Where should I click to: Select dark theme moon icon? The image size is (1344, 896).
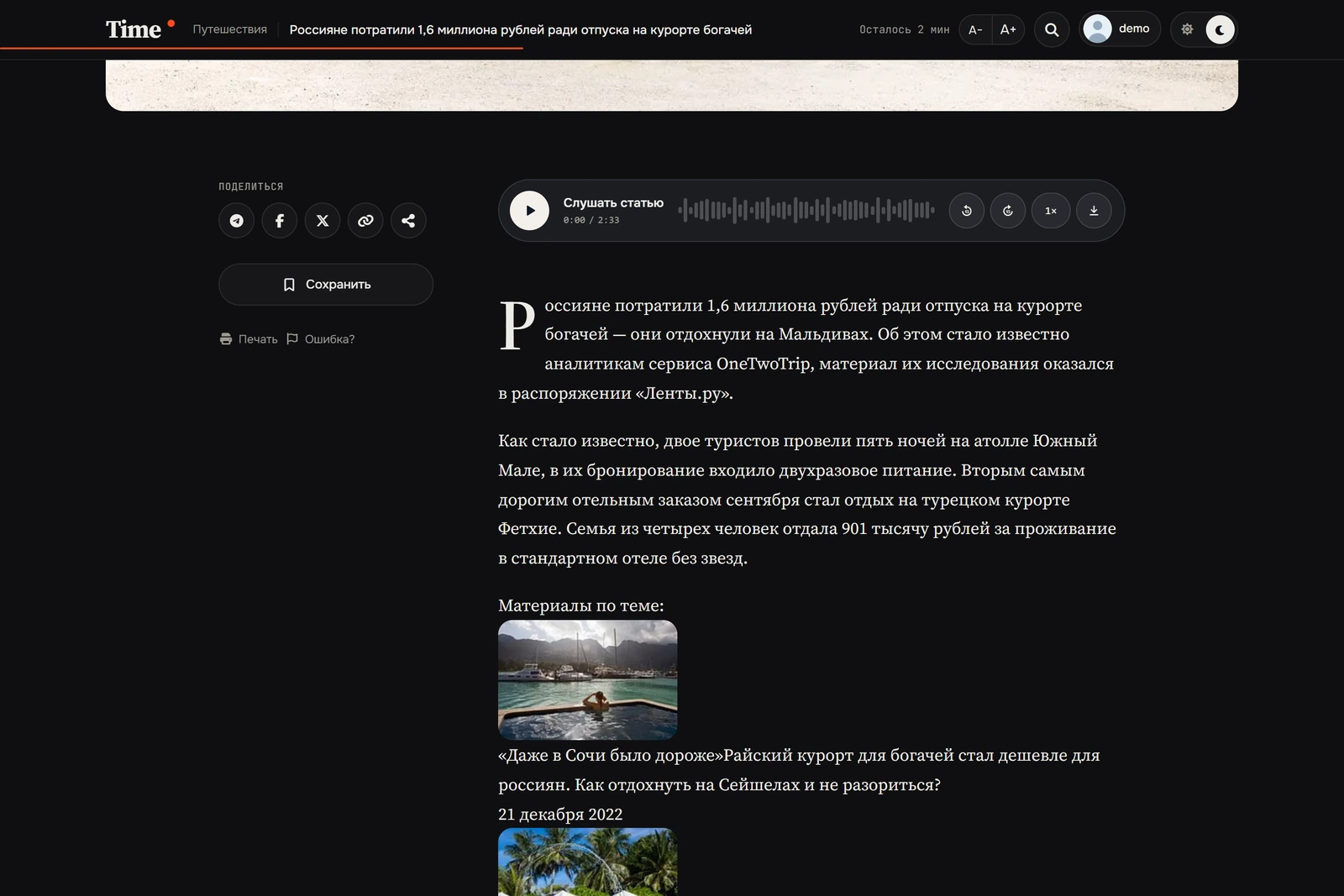[x=1220, y=30]
